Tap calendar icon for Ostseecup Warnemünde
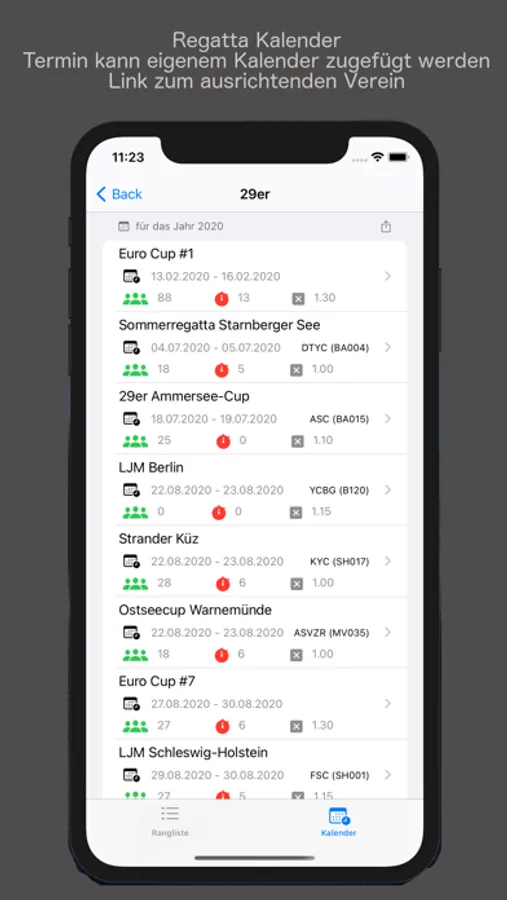This screenshot has width=507, height=900. click(131, 633)
